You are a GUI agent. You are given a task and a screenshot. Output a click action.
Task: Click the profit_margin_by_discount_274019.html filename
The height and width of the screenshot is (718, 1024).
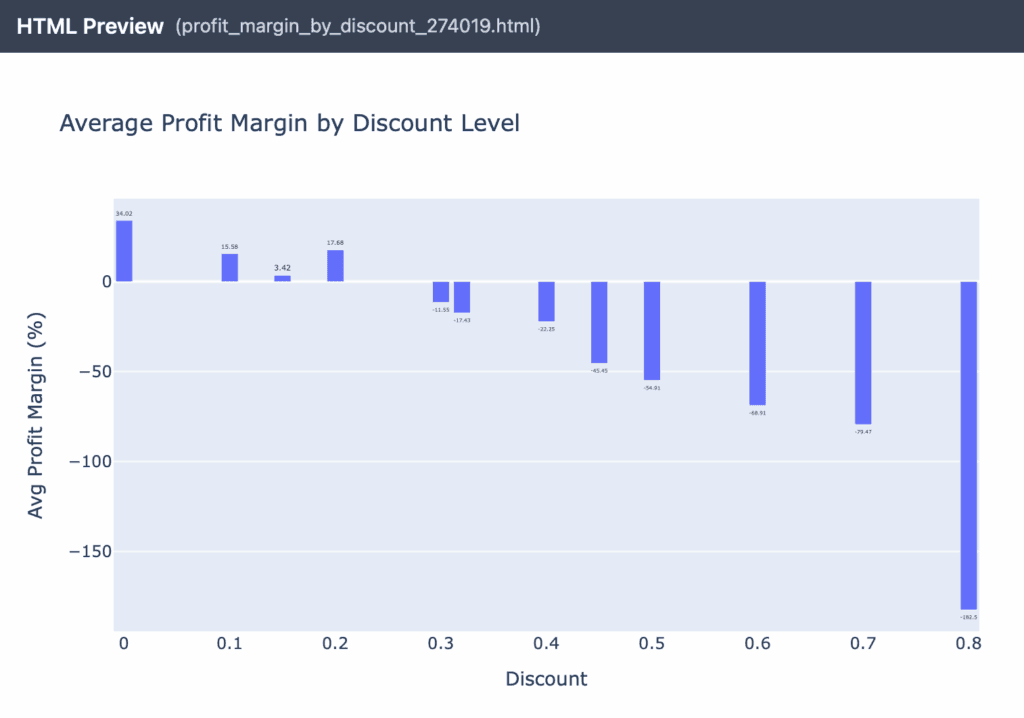(358, 27)
